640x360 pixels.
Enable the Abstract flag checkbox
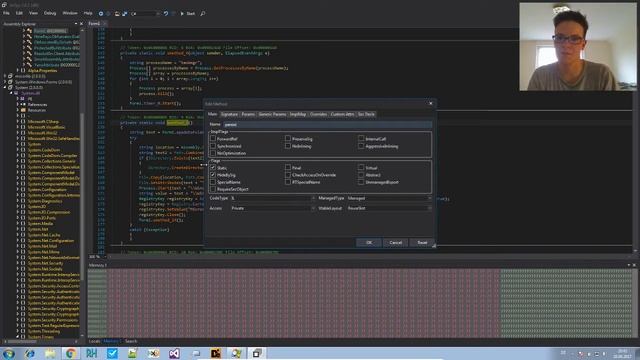pos(361,175)
